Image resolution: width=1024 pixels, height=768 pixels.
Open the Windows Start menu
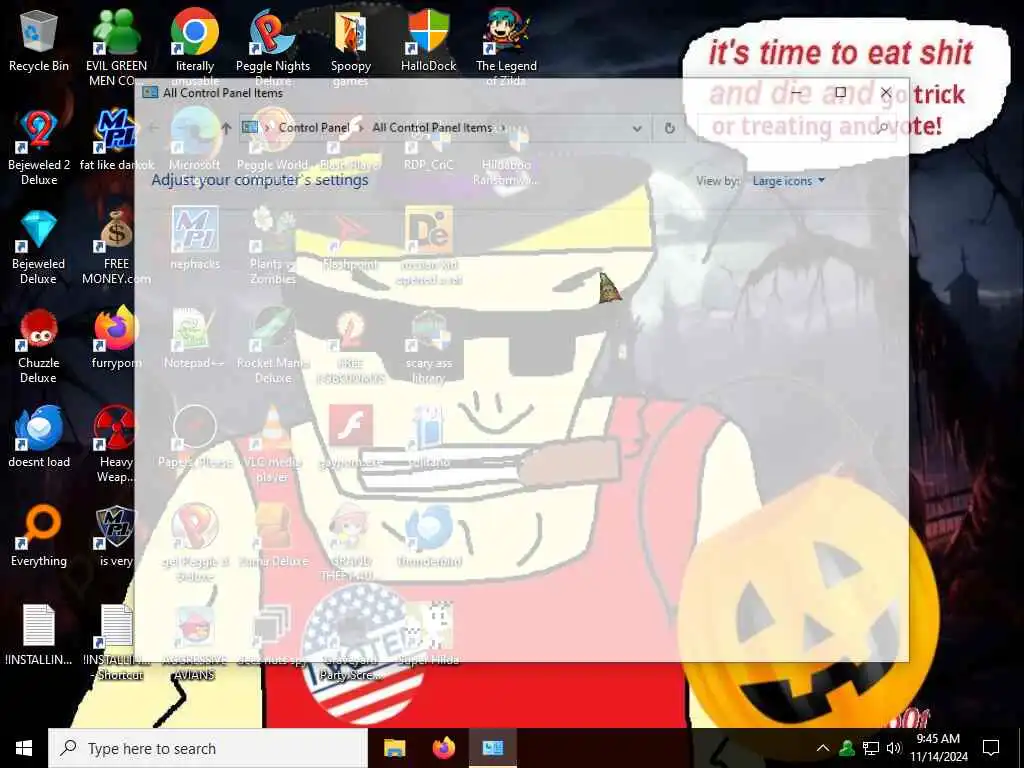tap(24, 748)
